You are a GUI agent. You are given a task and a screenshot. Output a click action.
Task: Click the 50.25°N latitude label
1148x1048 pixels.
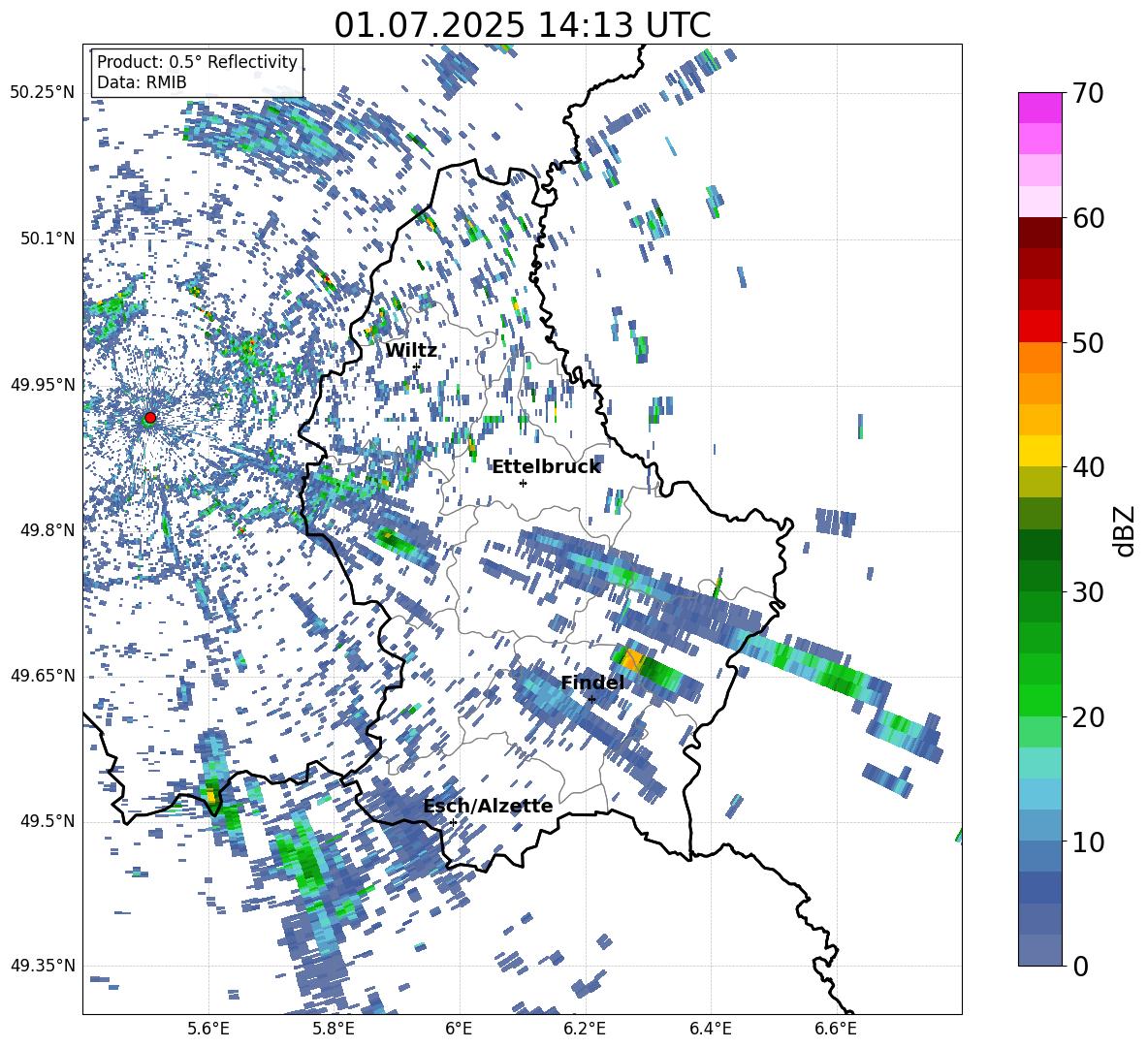43,93
